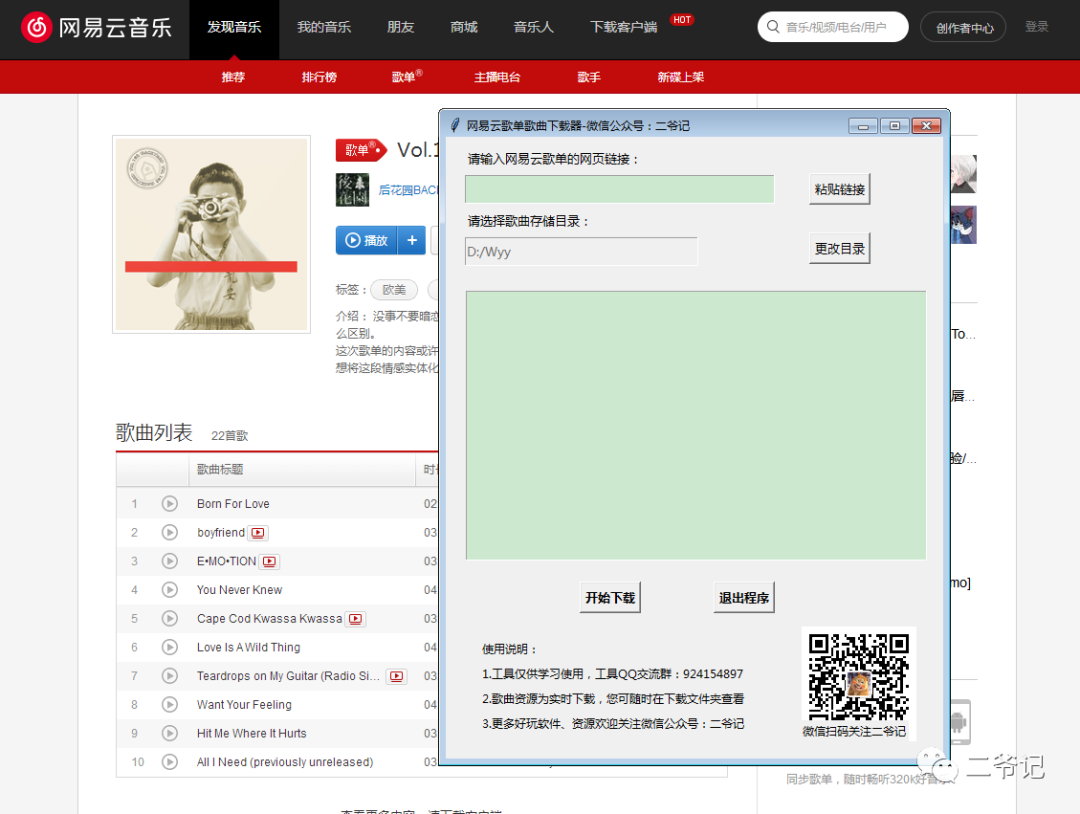Play song boyfriend
This screenshot has width=1080, height=814.
pyautogui.click(x=169, y=532)
